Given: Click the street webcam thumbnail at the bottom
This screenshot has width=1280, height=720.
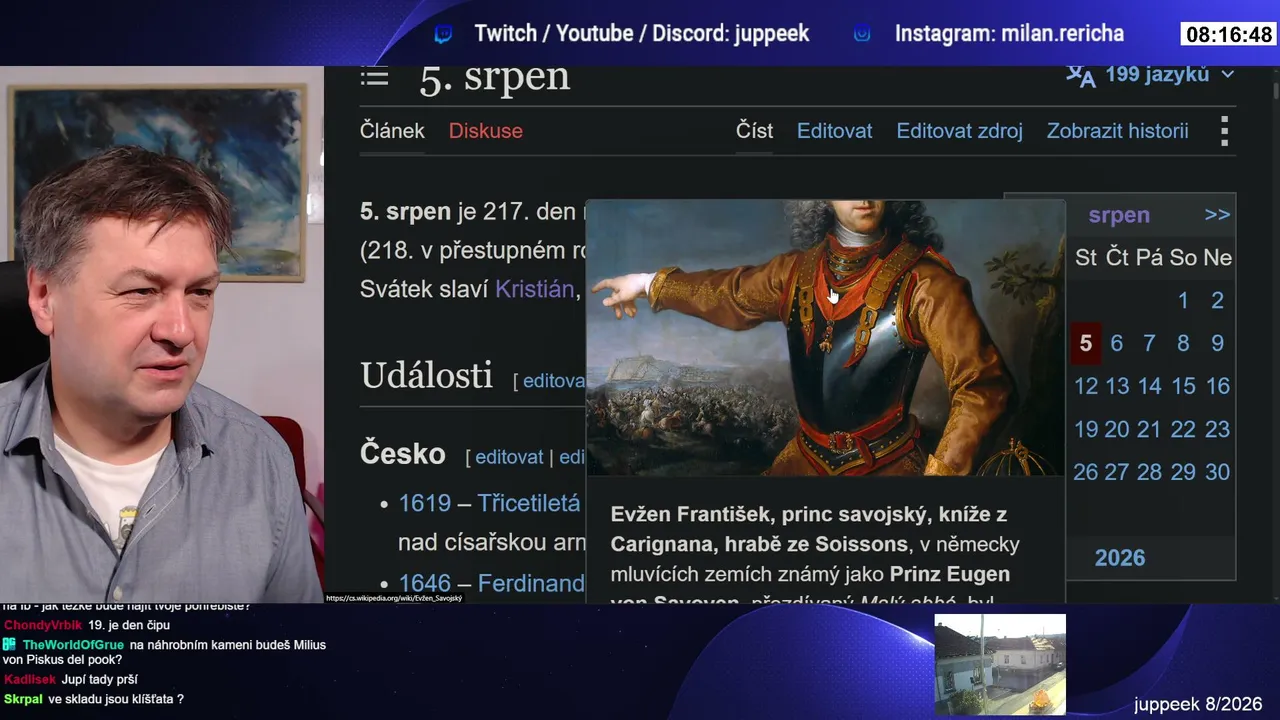Looking at the screenshot, I should [1000, 665].
